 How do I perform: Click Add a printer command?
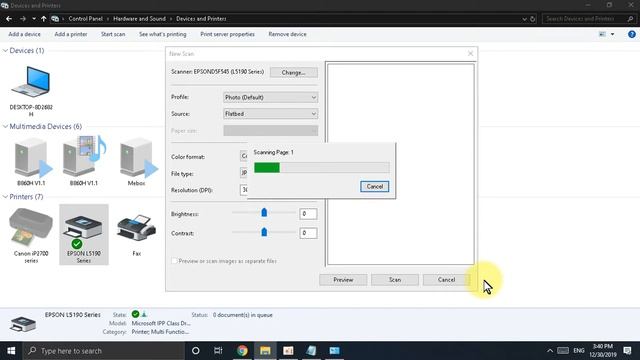(x=71, y=34)
